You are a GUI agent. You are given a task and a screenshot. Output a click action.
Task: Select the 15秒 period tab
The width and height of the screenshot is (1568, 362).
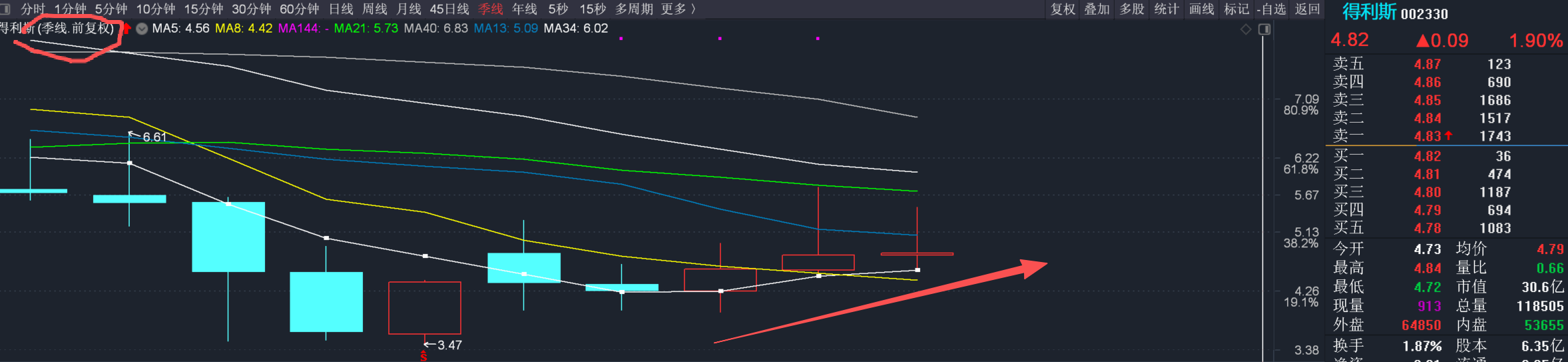592,9
